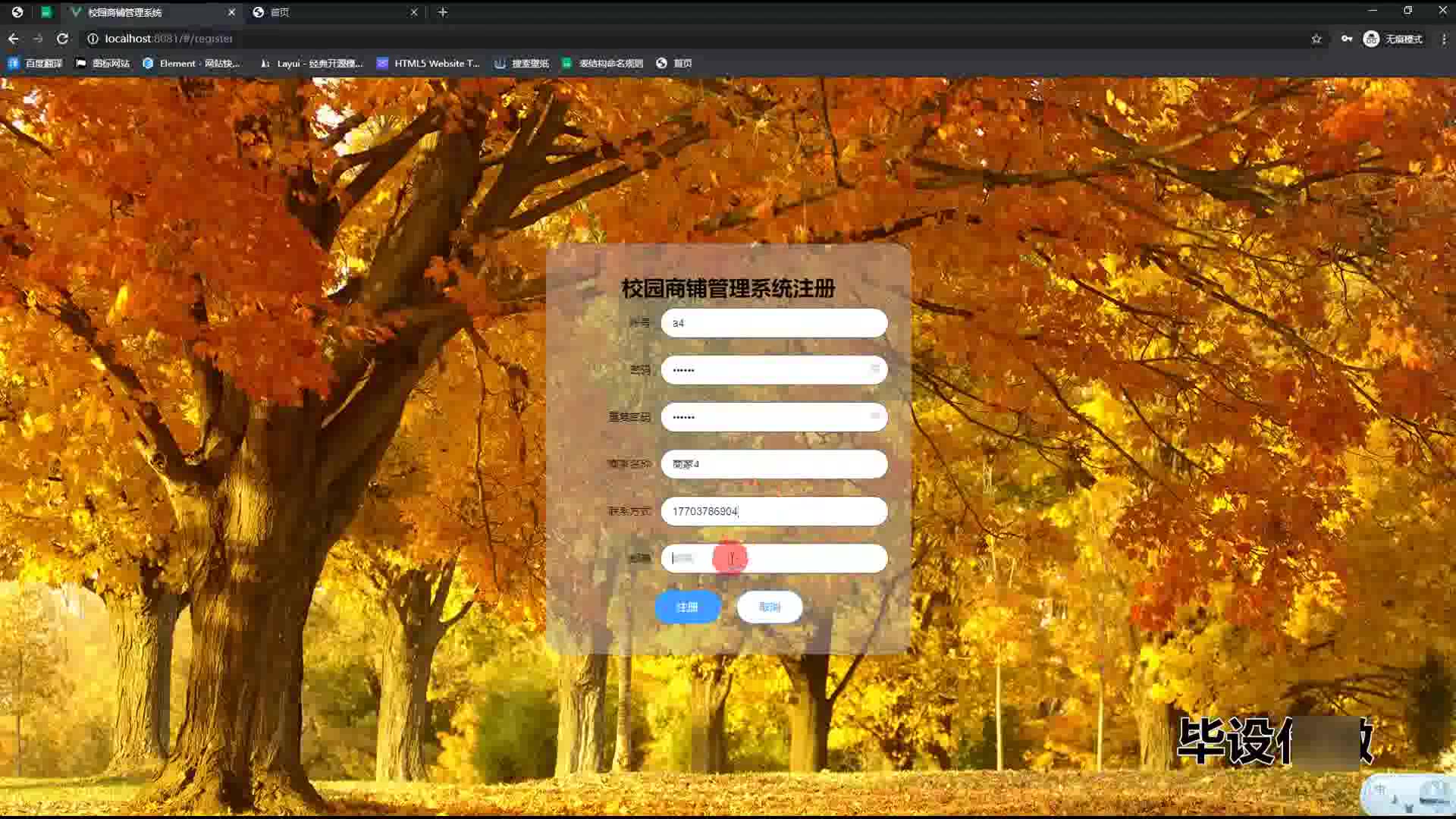Toggle visibility eye in 重复密码 field
1456x819 pixels.
(x=874, y=416)
